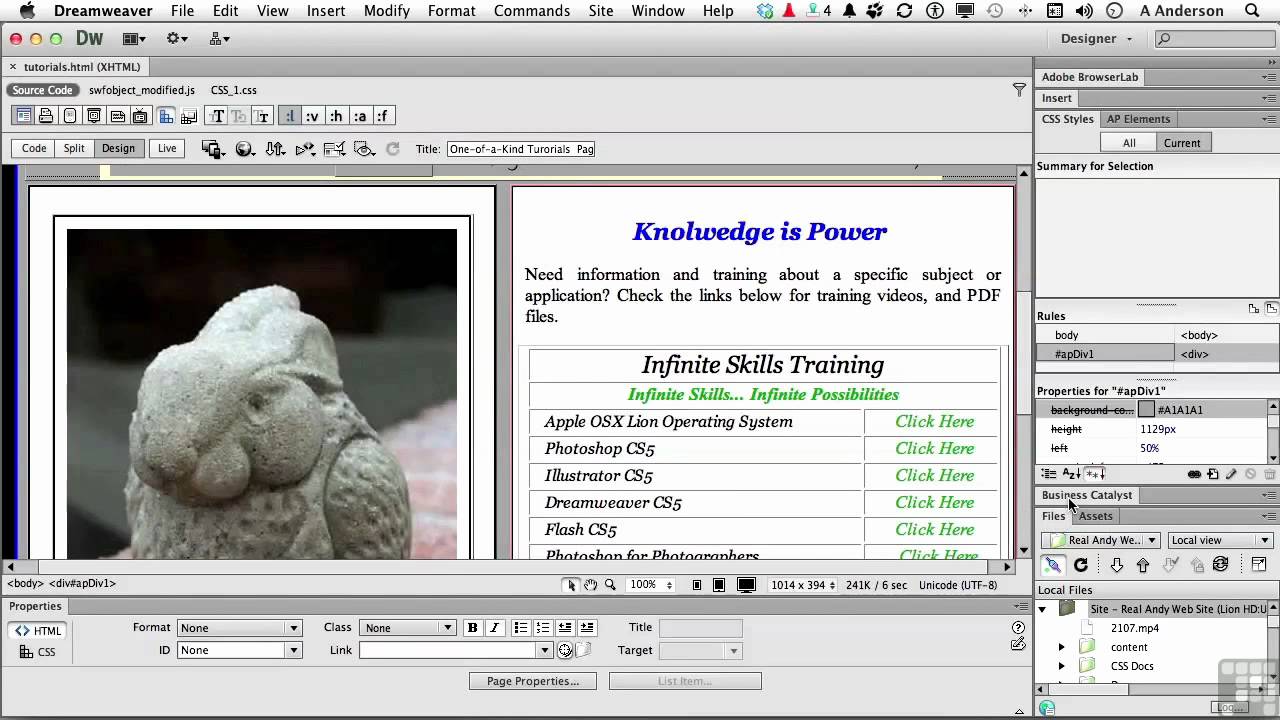Open the Local view dropdown
1280x720 pixels.
(1220, 540)
